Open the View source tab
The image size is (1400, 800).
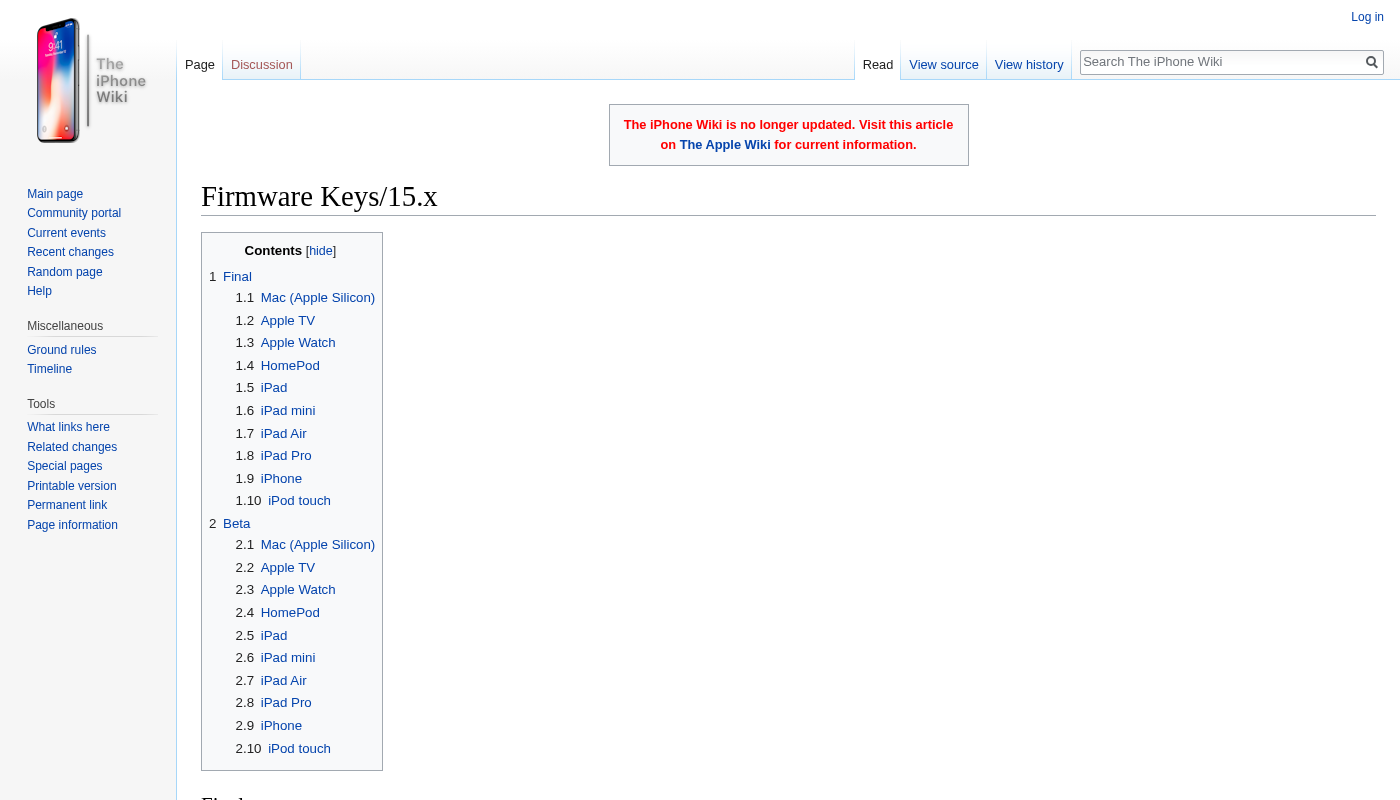pos(943,65)
